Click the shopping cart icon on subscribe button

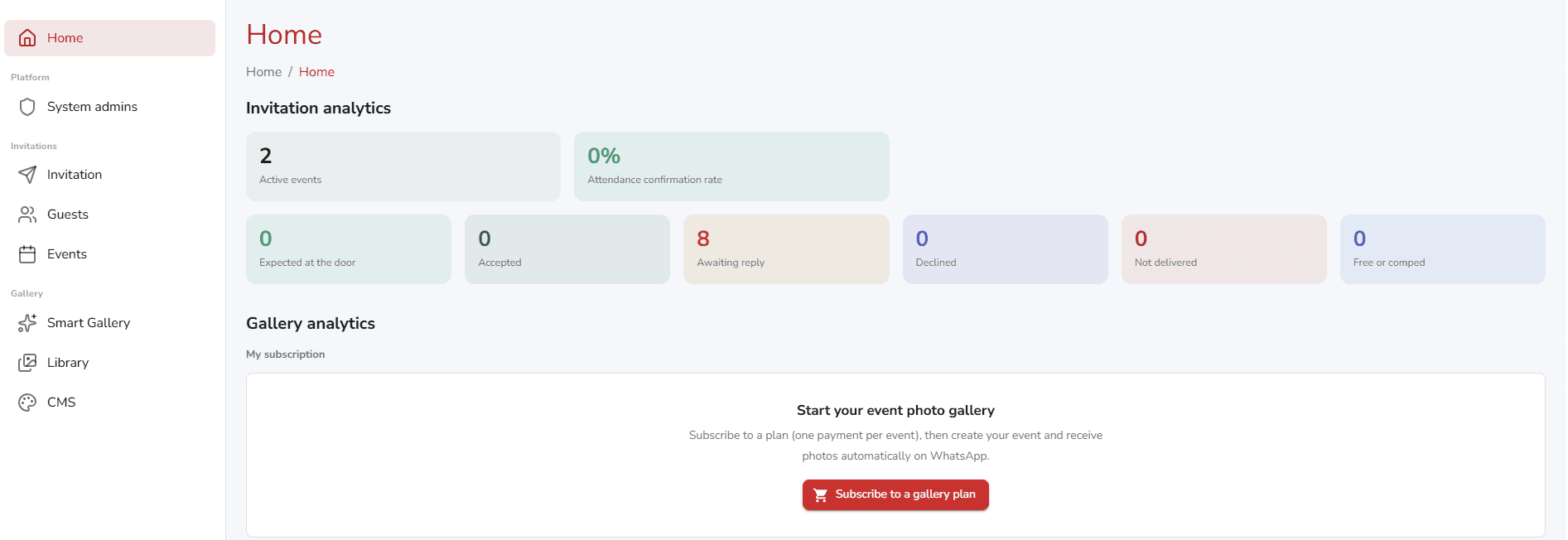(821, 494)
